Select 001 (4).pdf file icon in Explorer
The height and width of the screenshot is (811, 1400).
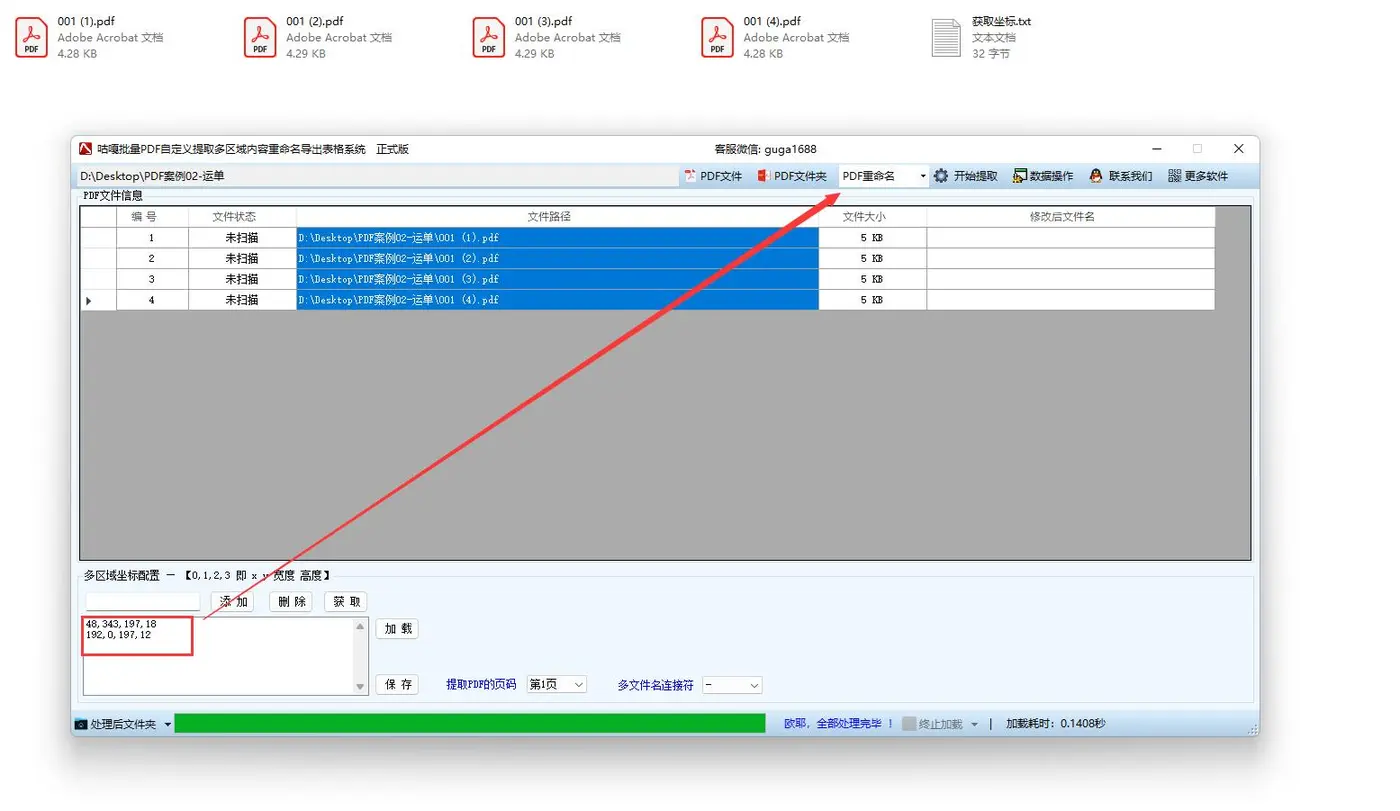[x=717, y=38]
